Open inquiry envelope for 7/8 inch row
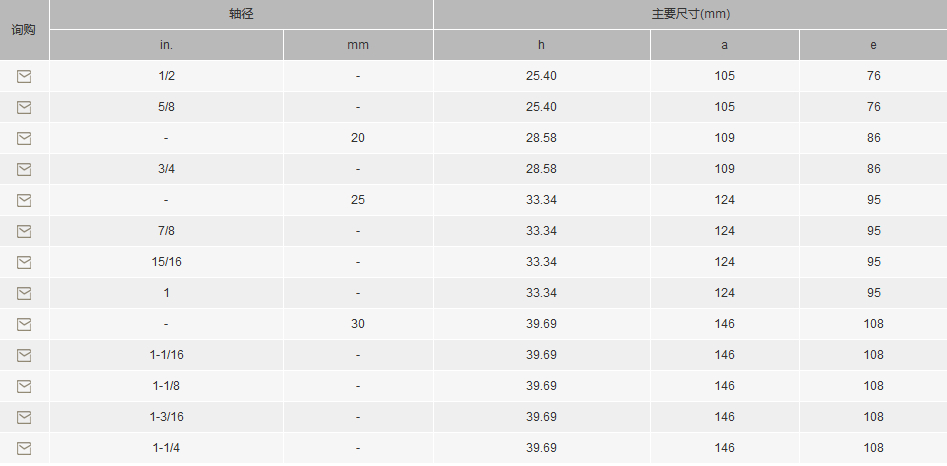This screenshot has width=947, height=466. click(24, 231)
